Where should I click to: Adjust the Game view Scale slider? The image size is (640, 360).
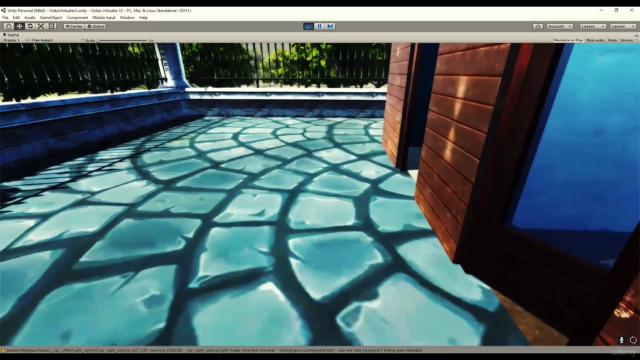tap(122, 40)
